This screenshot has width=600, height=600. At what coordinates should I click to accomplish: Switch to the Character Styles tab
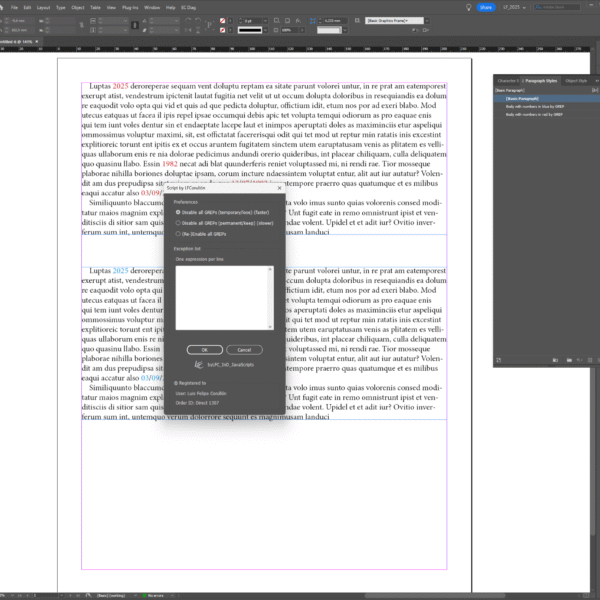[x=508, y=81]
